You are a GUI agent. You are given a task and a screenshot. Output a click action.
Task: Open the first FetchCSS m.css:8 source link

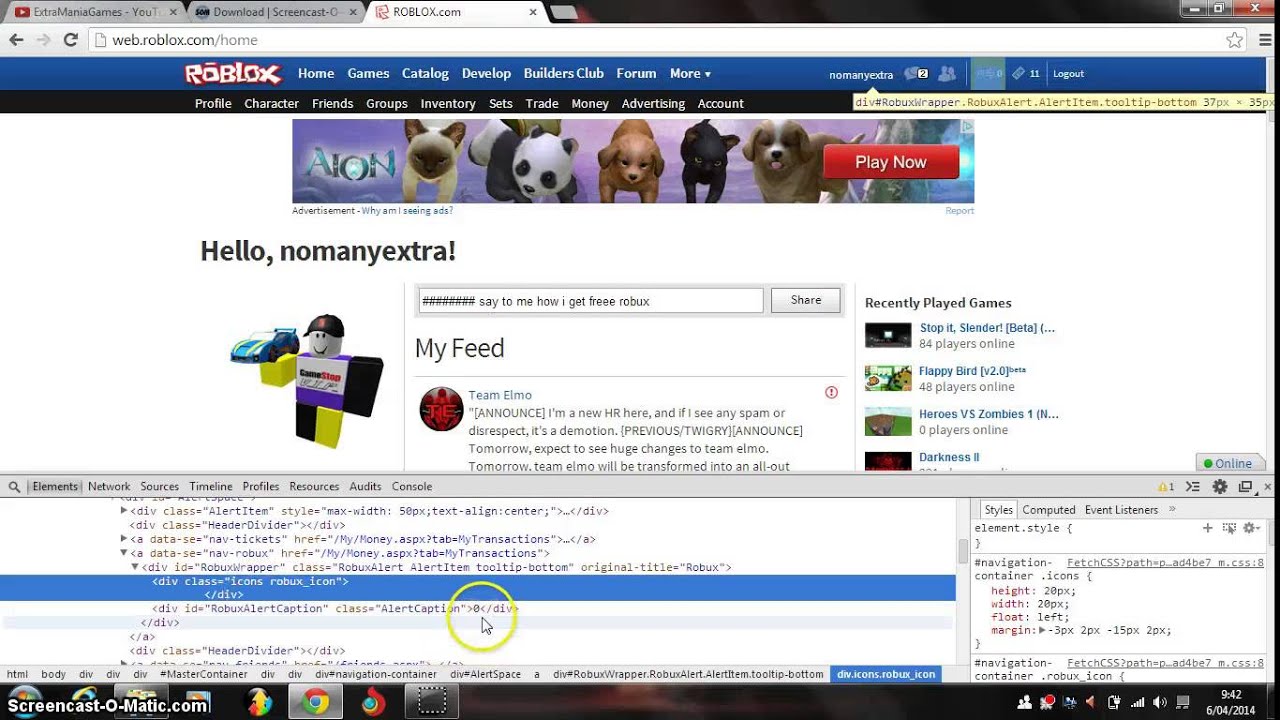pos(1165,563)
